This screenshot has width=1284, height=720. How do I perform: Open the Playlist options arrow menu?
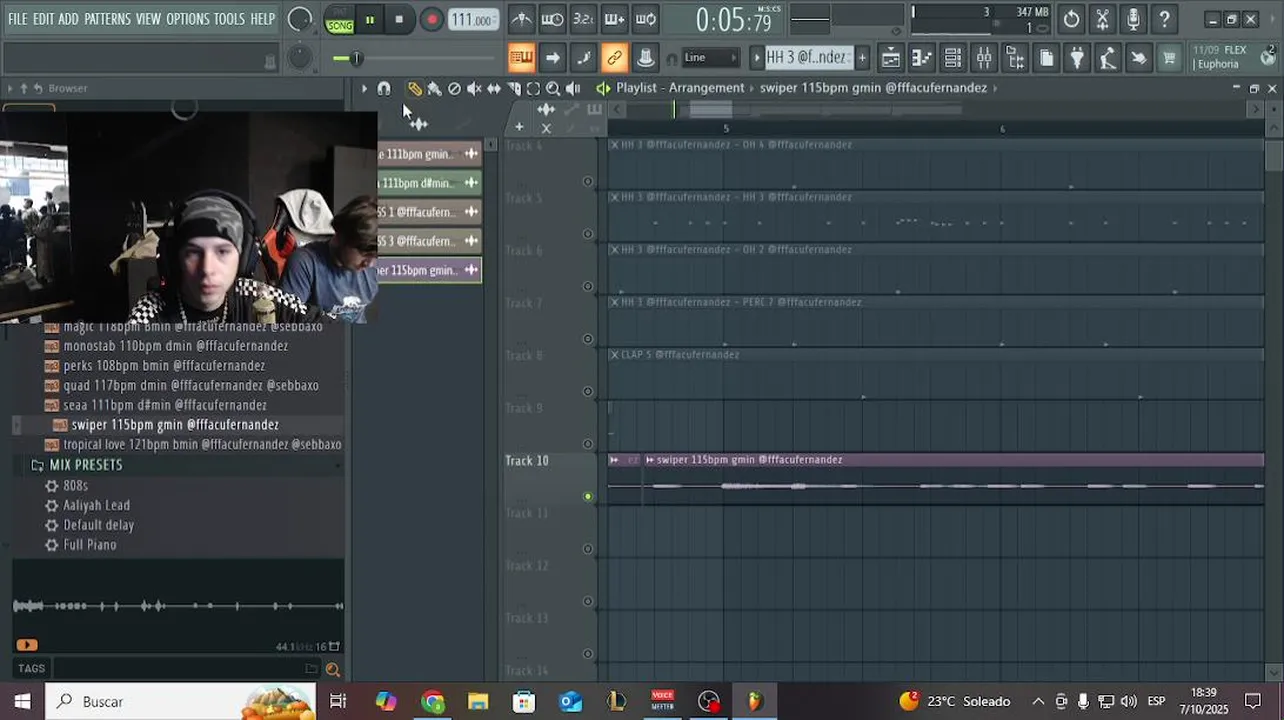coord(364,89)
